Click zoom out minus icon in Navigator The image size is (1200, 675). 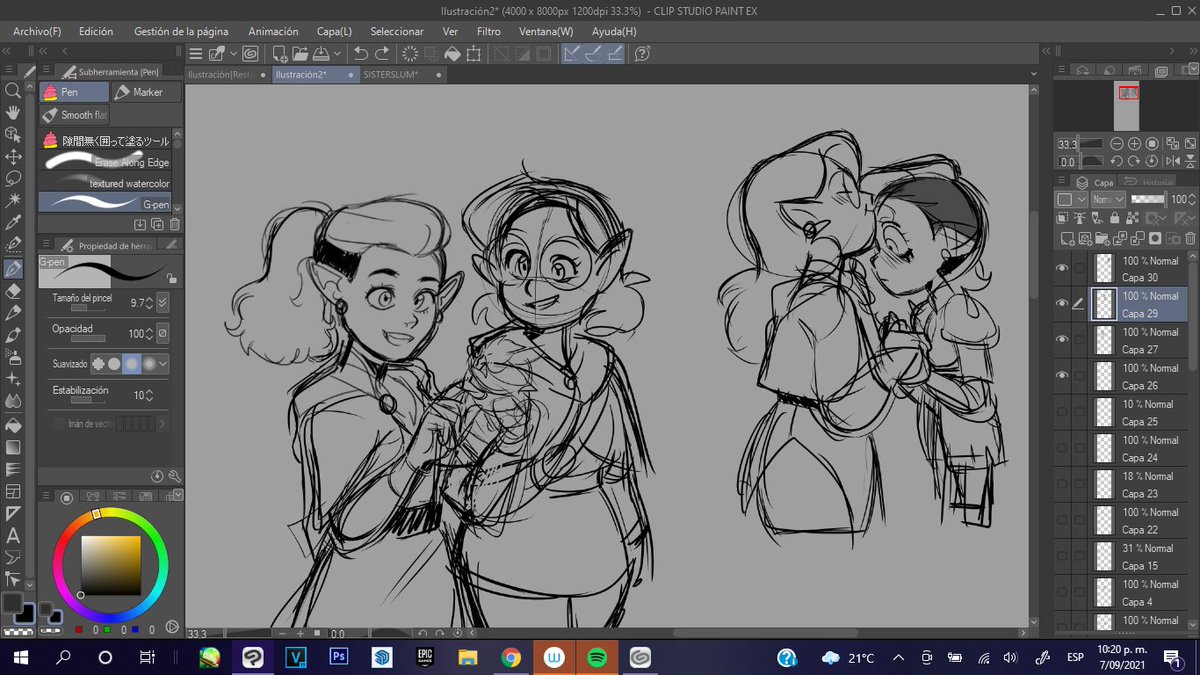click(x=1117, y=144)
